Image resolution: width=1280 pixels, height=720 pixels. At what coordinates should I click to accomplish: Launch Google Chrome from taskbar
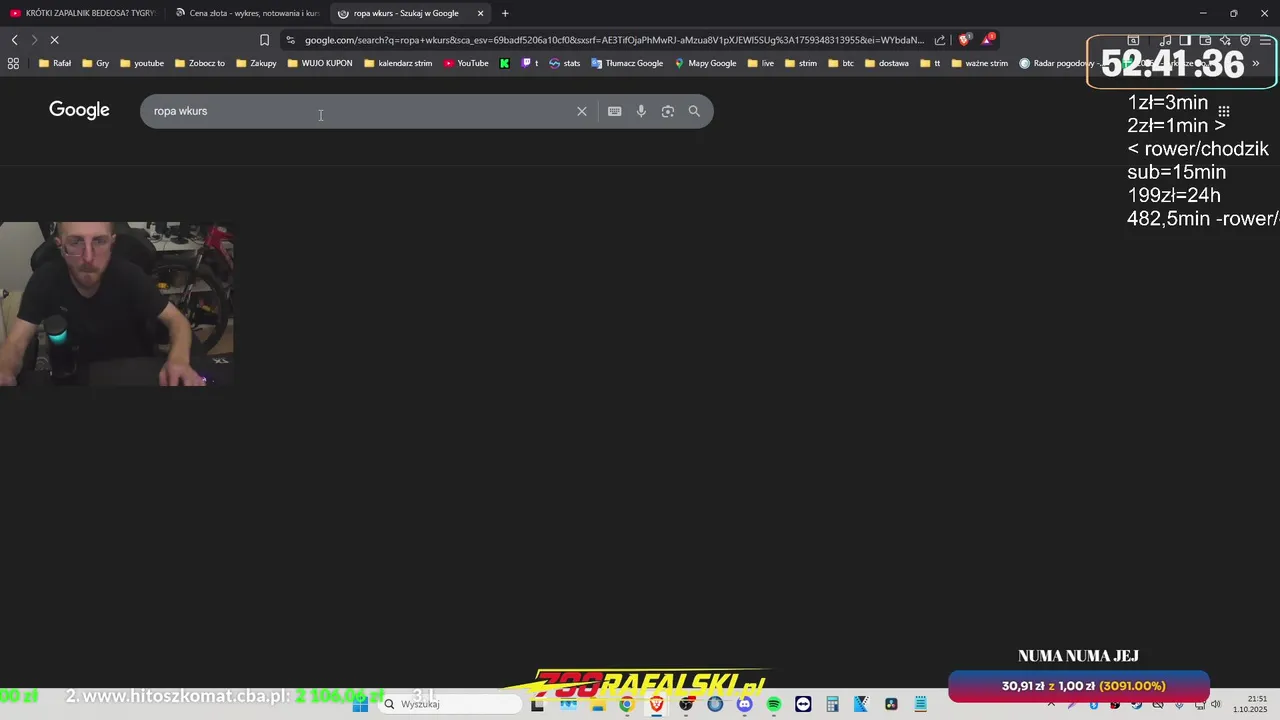626,704
